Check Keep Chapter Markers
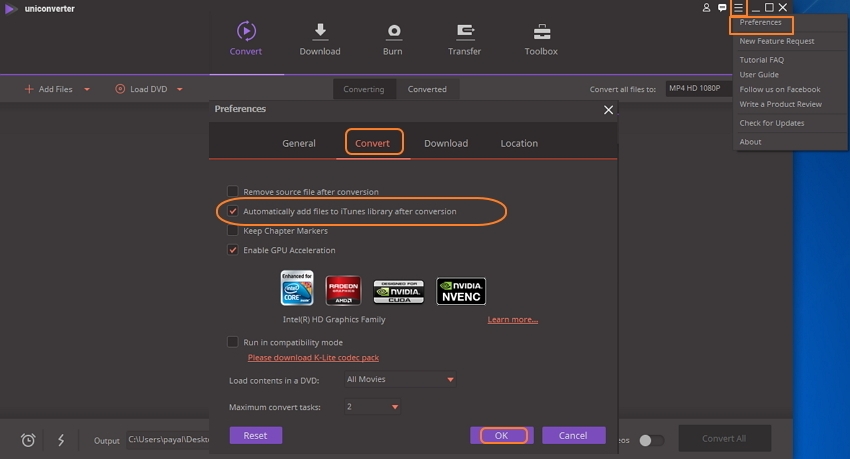The height and width of the screenshot is (459, 850). coord(233,231)
